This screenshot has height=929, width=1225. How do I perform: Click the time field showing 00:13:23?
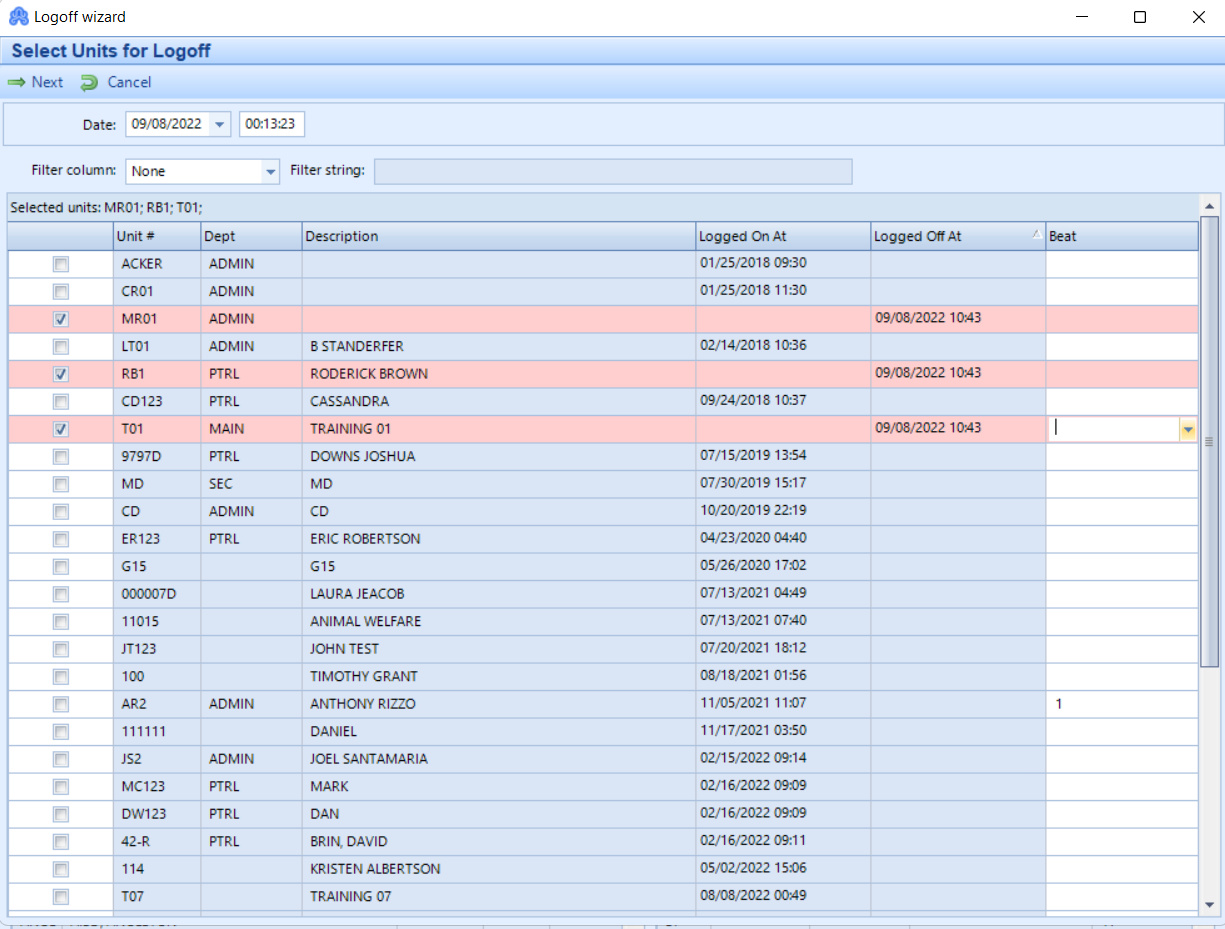pyautogui.click(x=270, y=124)
